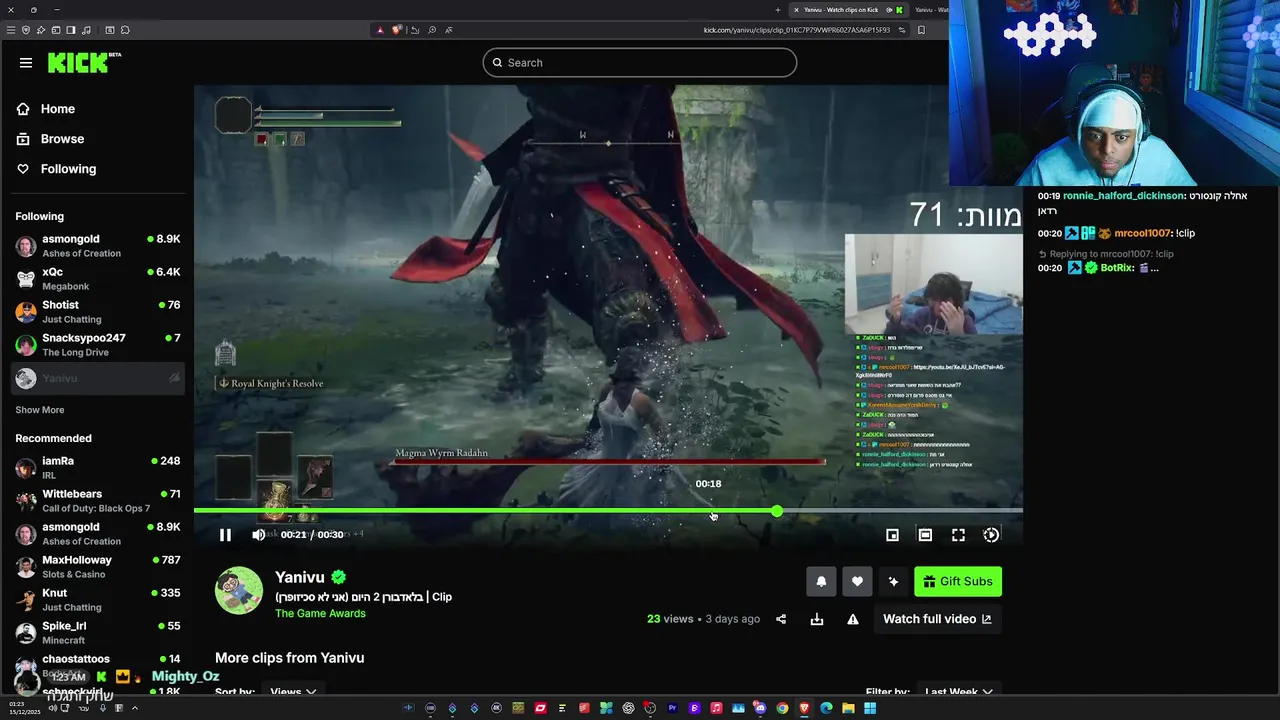Share the clip via share icon

781,619
